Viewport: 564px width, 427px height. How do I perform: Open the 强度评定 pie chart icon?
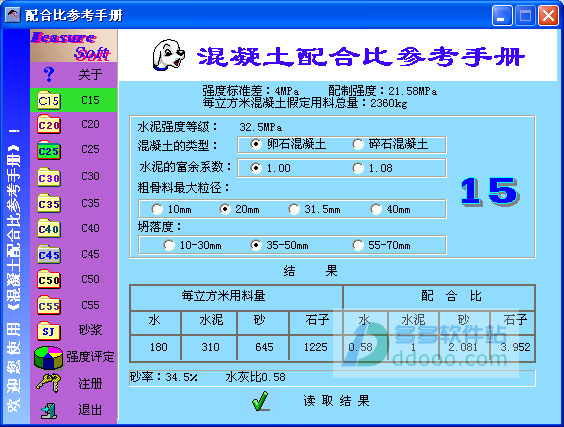(x=49, y=357)
